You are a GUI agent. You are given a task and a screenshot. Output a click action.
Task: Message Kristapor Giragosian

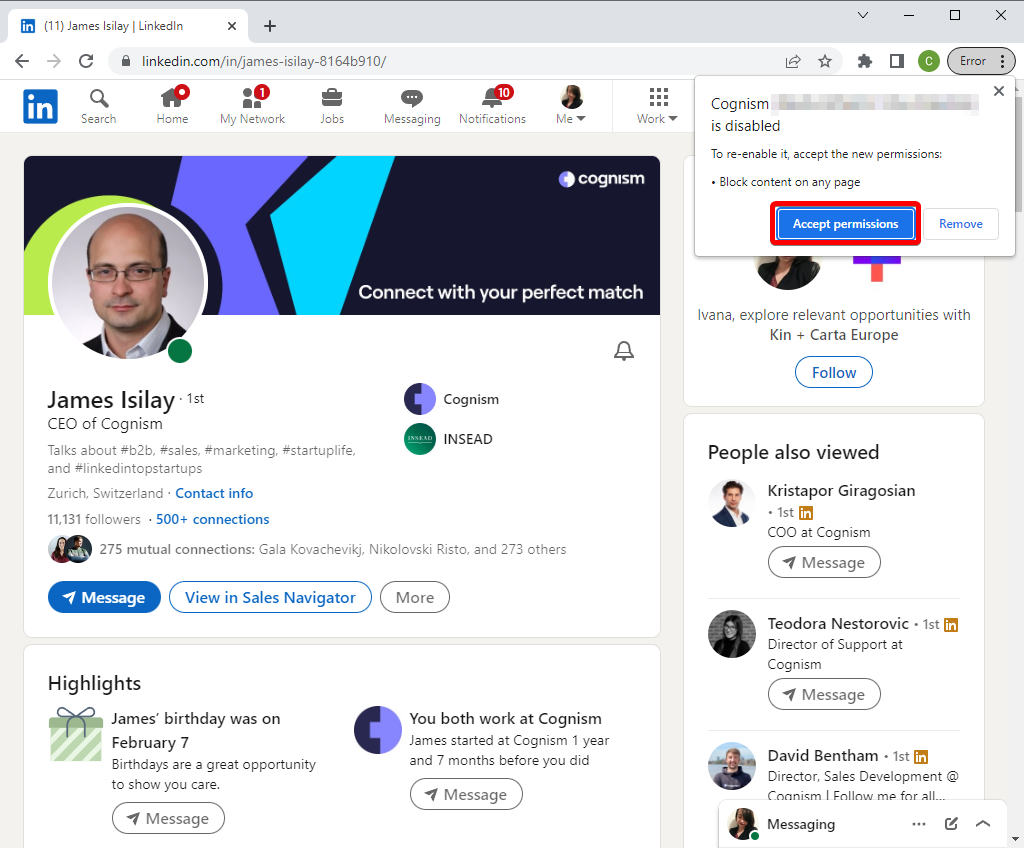click(x=824, y=563)
